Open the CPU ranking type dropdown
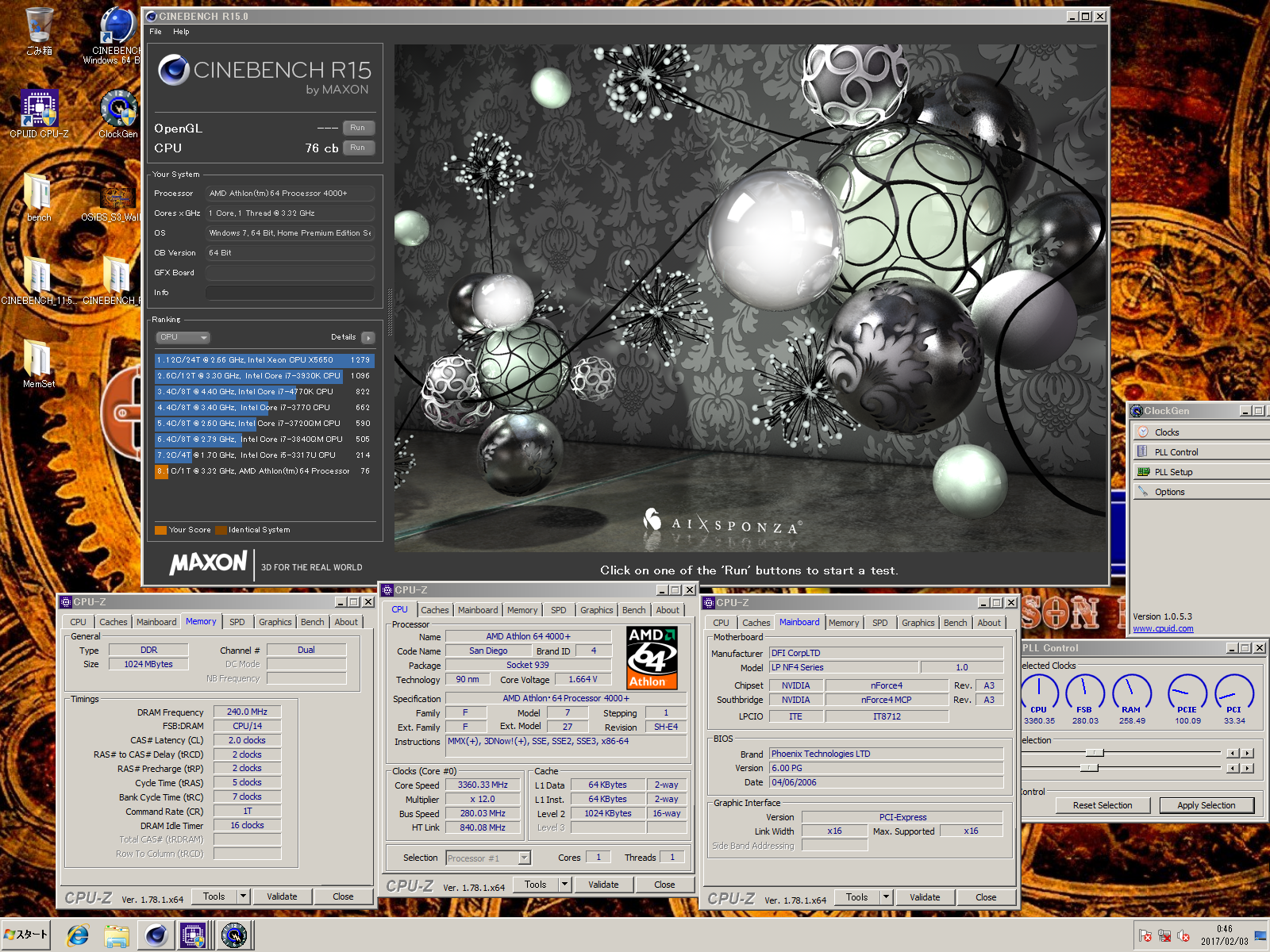The width and height of the screenshot is (1270, 952). coord(183,337)
